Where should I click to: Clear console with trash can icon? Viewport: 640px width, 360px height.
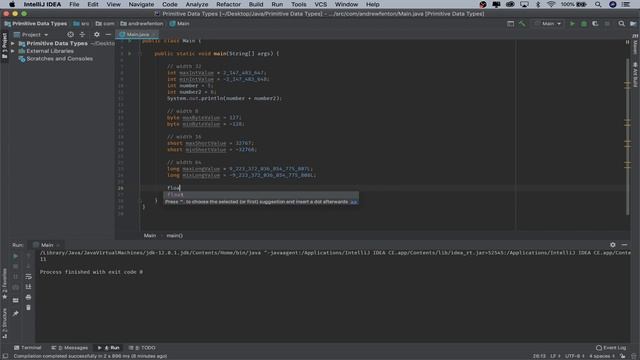(x=28, y=307)
